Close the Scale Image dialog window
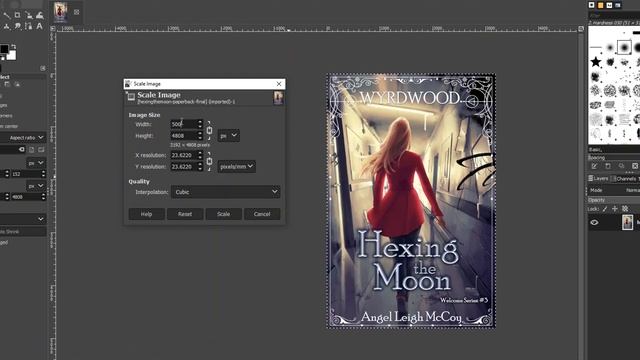 (279, 84)
